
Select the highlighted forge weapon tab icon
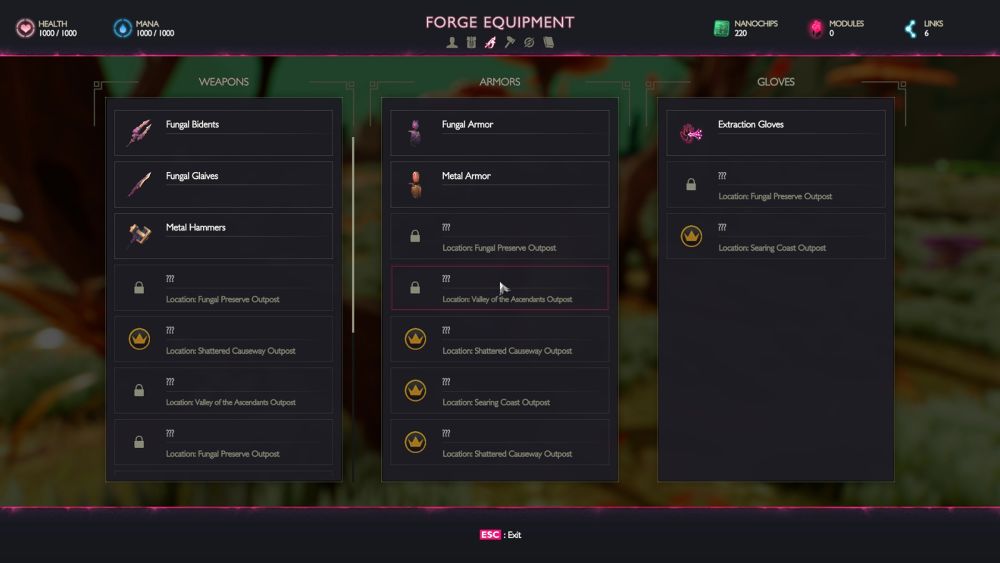[x=490, y=43]
